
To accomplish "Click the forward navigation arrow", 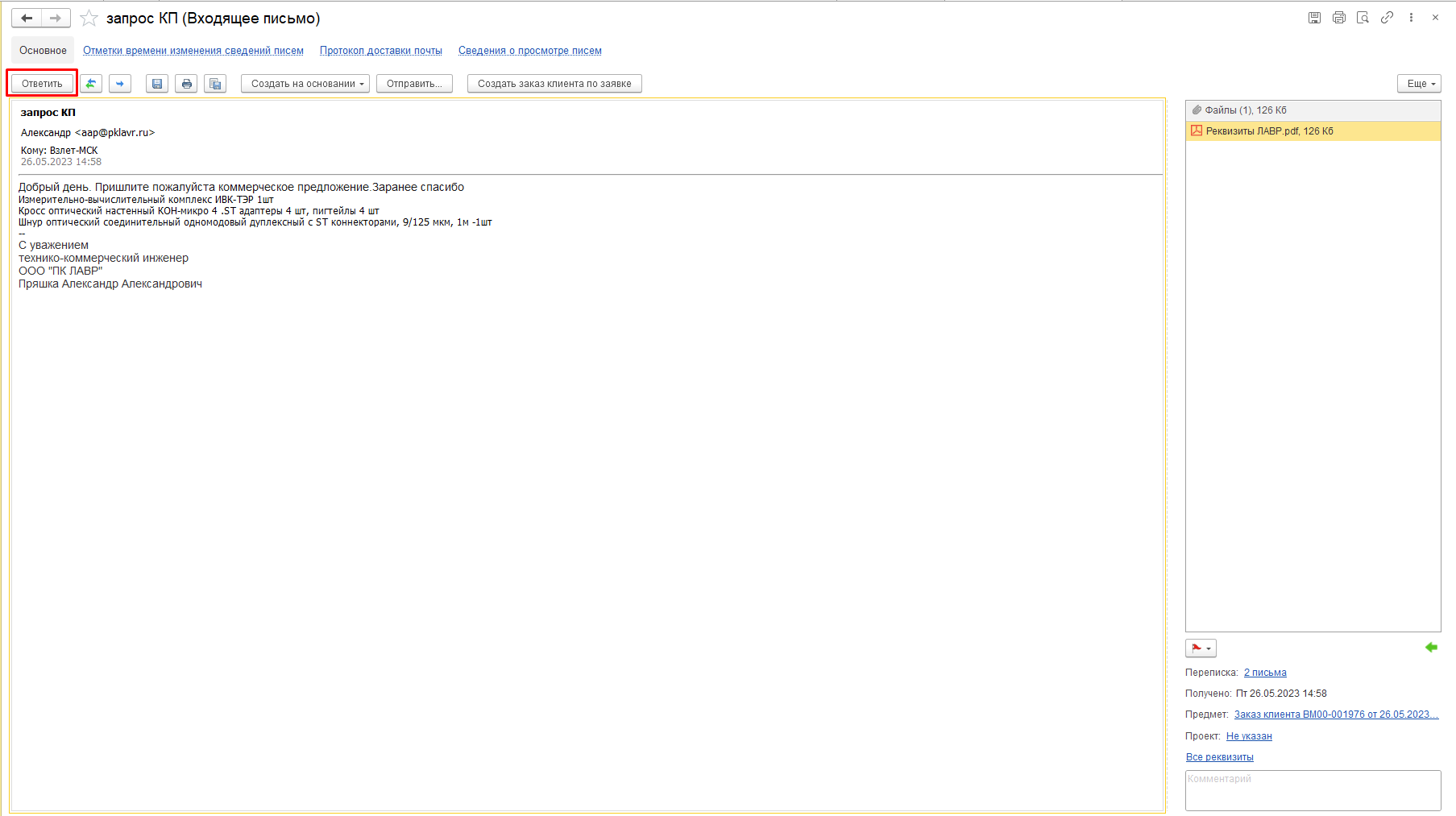I will (56, 18).
